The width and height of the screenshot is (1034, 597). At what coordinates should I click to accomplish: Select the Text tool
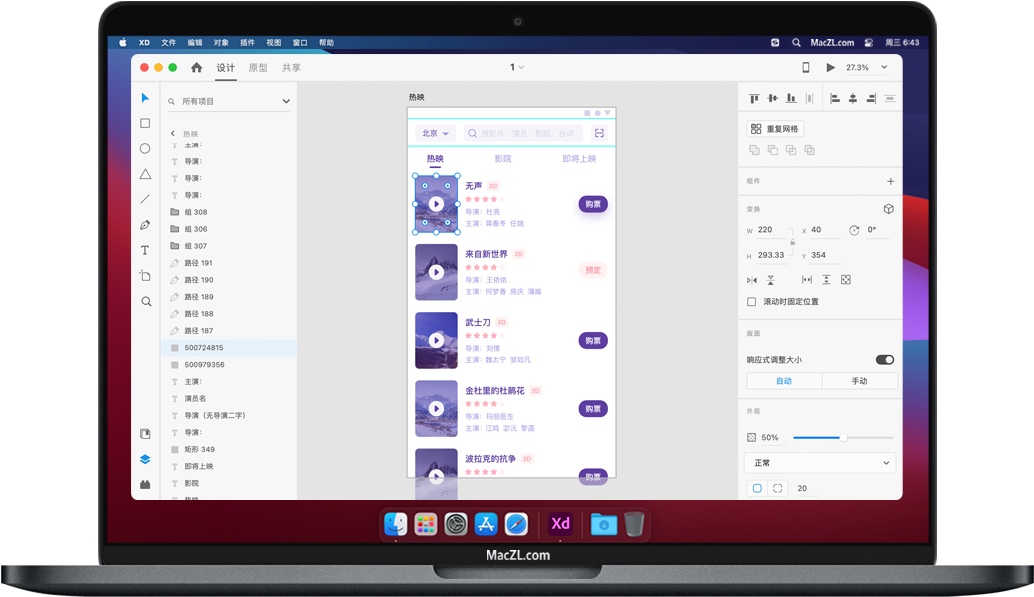pyautogui.click(x=145, y=250)
